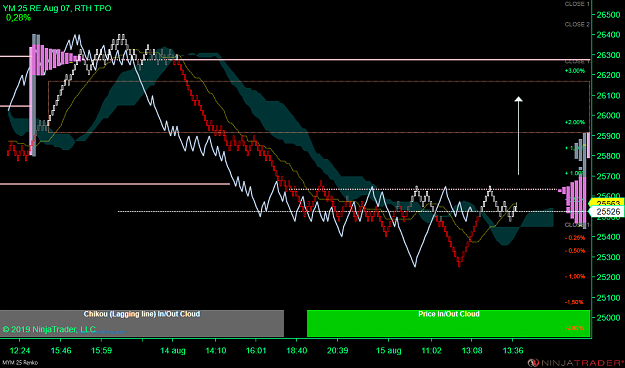The image size is (625, 368).
Task: Select 26100 on the price scale
Action: coord(608,96)
